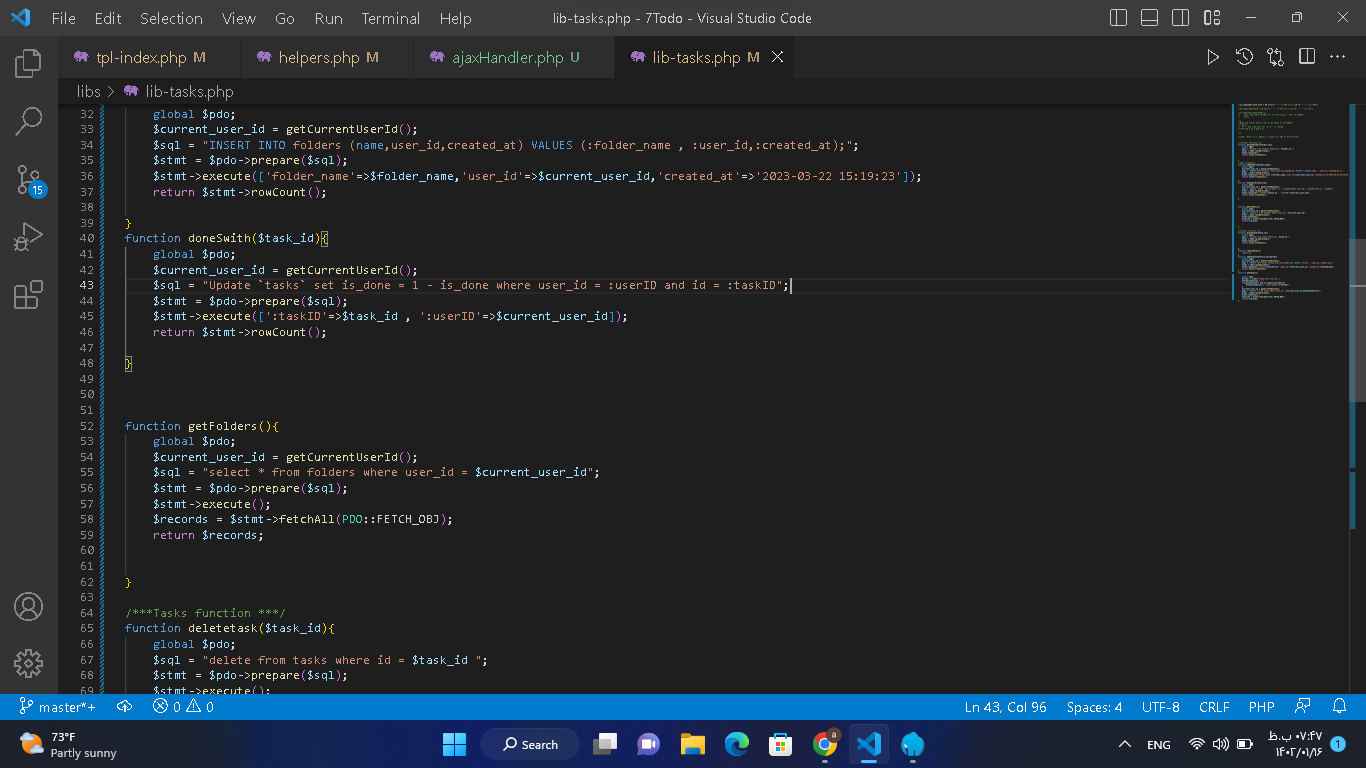The height and width of the screenshot is (768, 1366).
Task: Open the Windows Start button
Action: coord(454,744)
